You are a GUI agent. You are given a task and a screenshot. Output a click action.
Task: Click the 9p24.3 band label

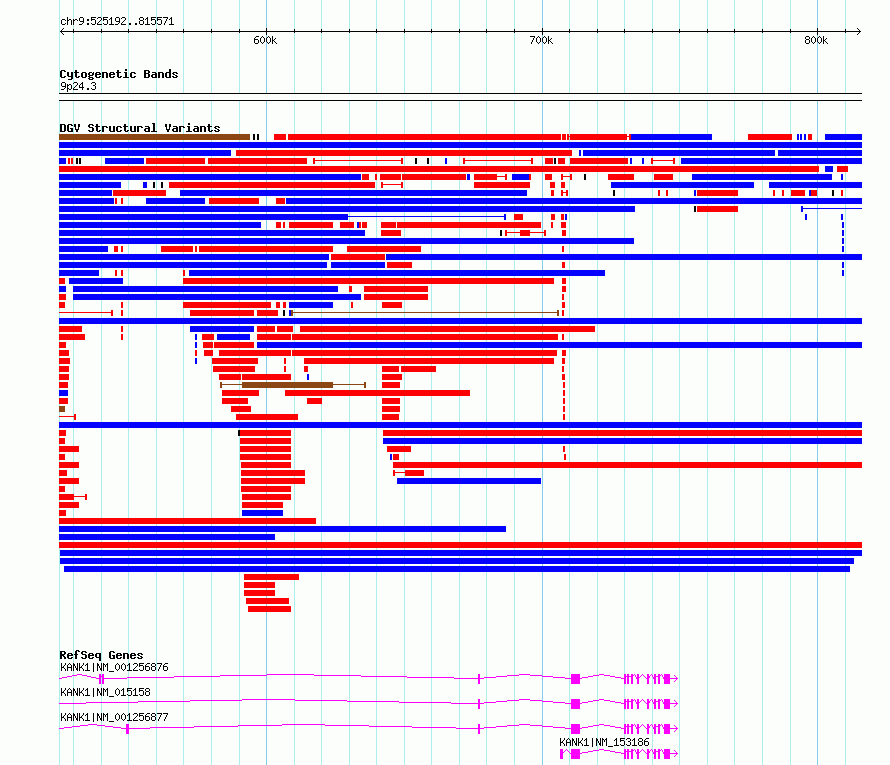coord(78,86)
